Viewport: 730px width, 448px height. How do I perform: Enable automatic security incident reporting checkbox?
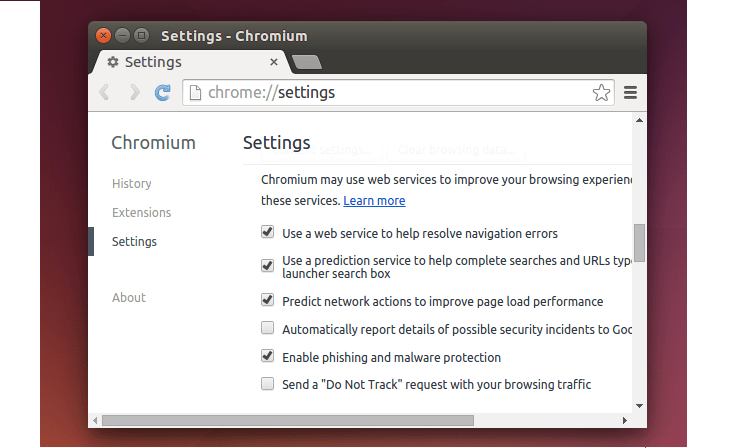(x=267, y=328)
